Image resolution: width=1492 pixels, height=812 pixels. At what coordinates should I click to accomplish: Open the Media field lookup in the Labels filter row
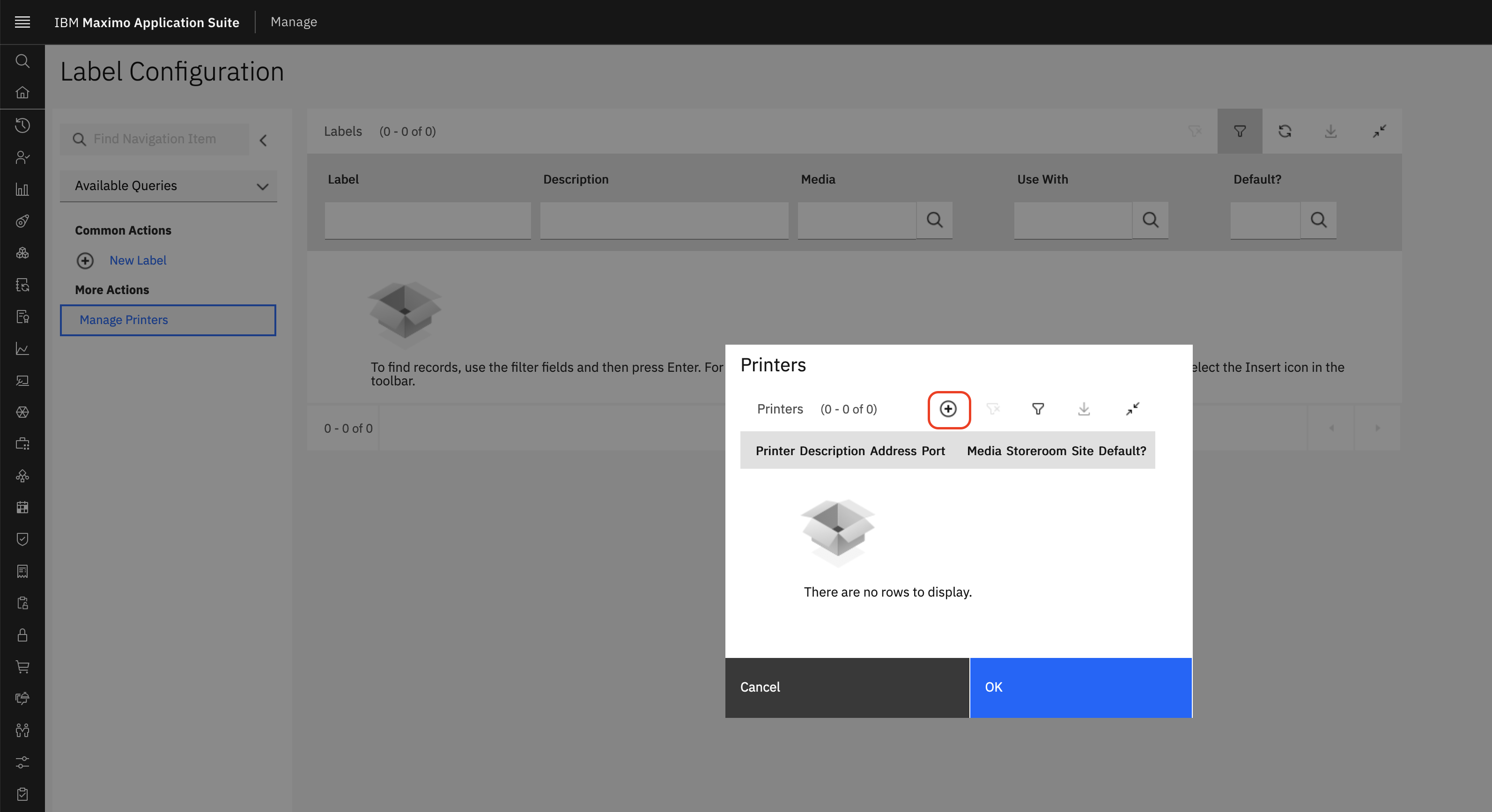(934, 220)
